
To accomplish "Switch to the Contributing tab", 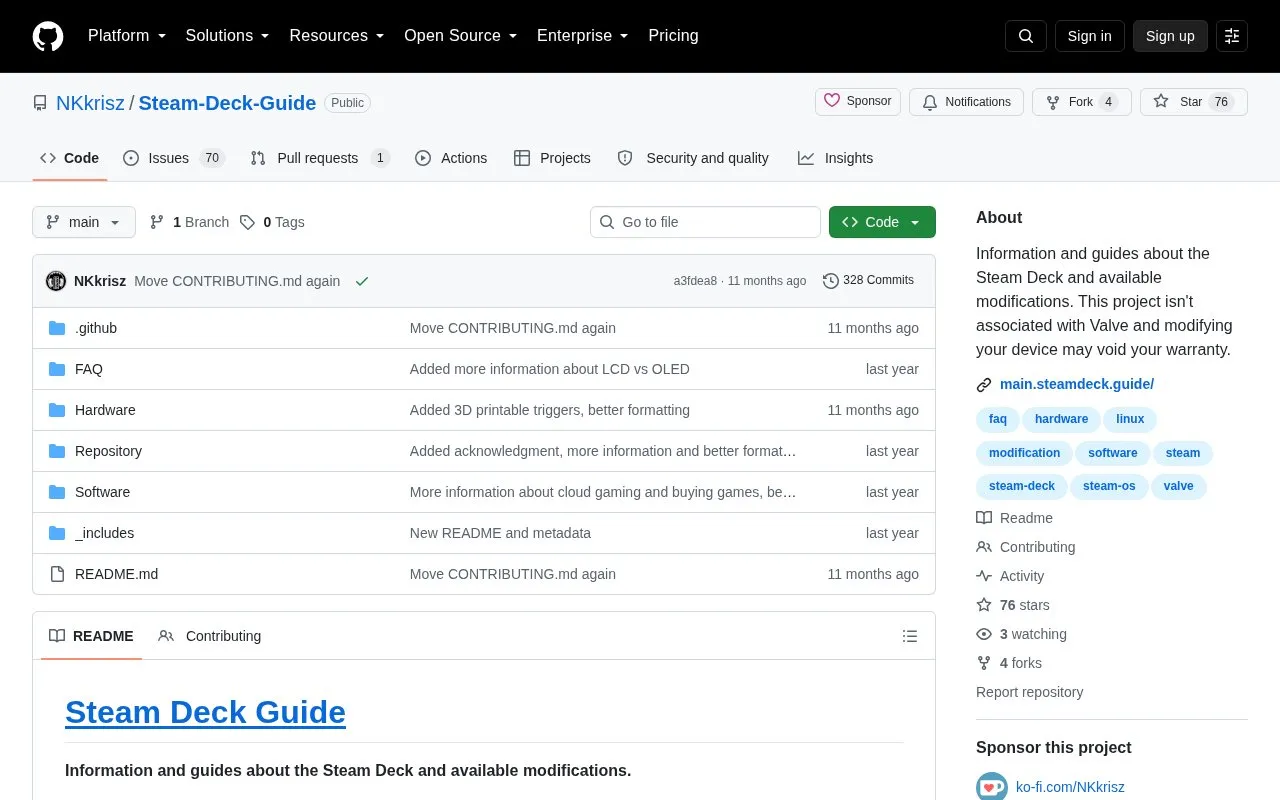I will [210, 636].
